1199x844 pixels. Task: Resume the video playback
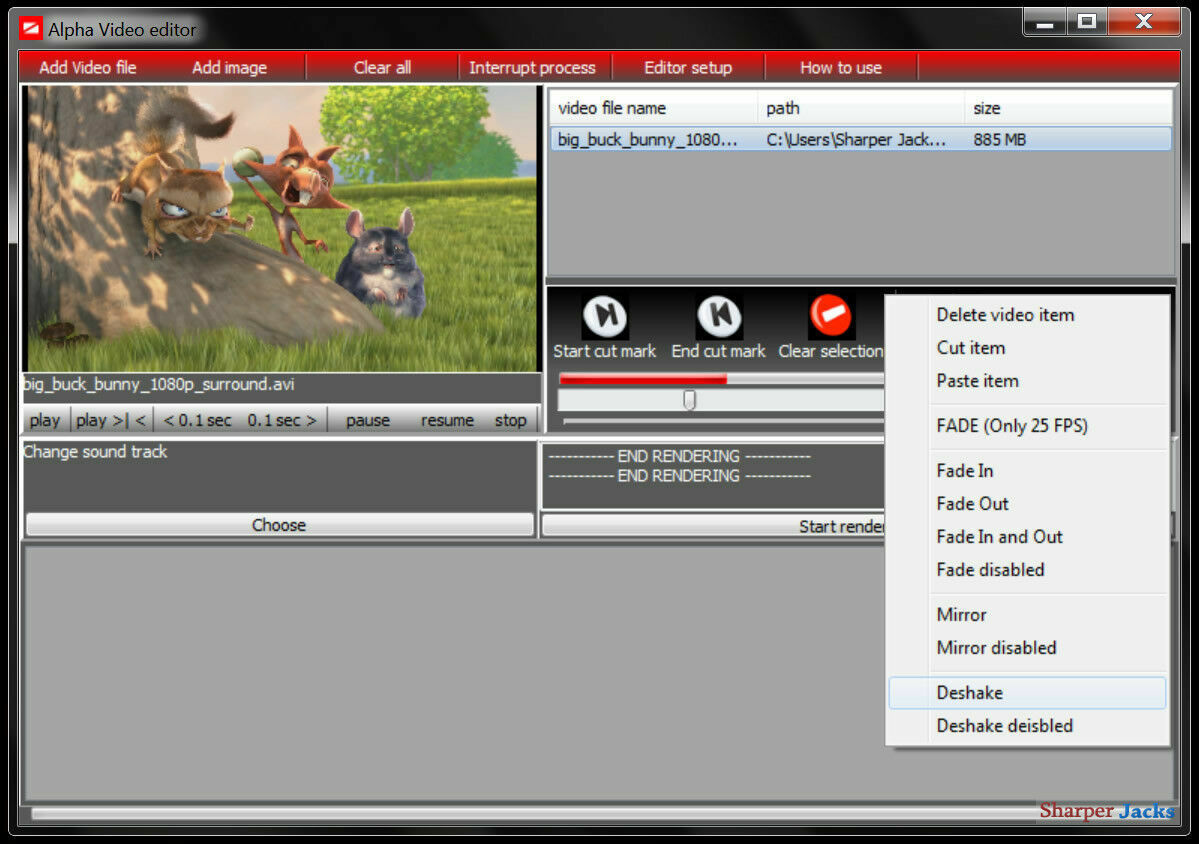pos(447,420)
